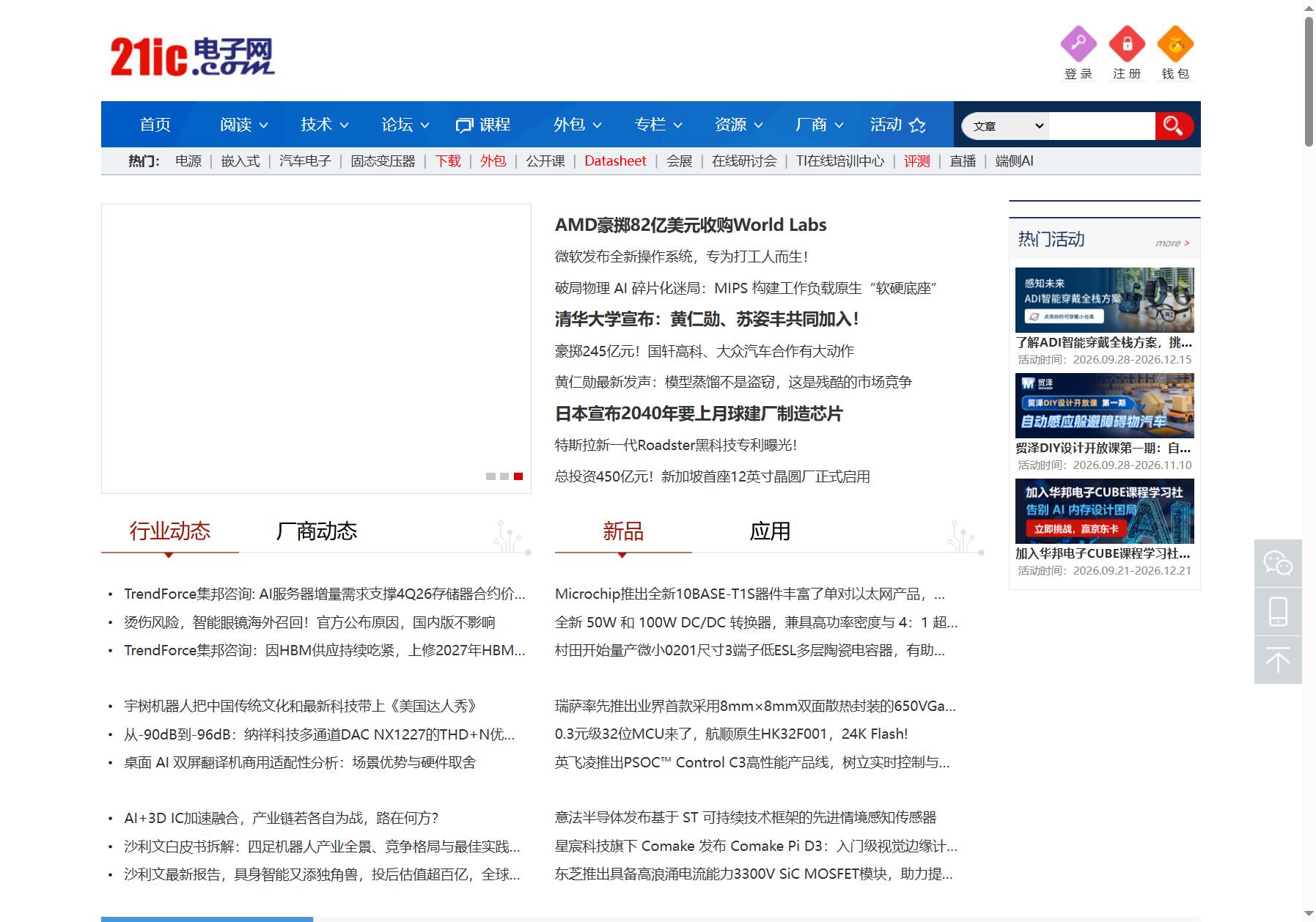Switch to the 应用 tab
Screen dimensions: 1316x922
(770, 531)
